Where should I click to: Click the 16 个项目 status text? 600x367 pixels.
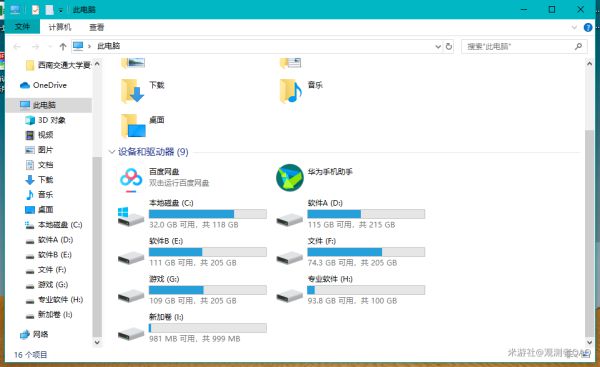point(31,355)
